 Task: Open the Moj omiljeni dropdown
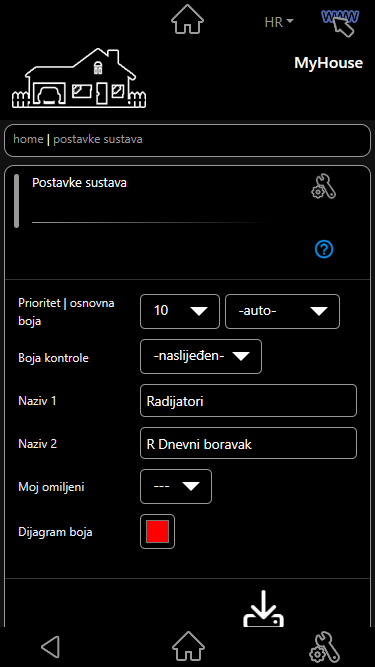coord(176,487)
